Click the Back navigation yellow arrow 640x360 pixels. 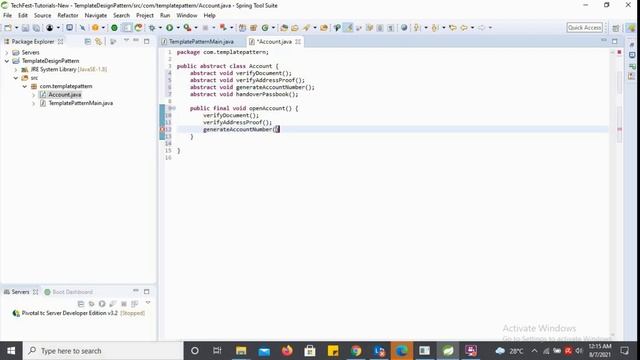(x=464, y=28)
